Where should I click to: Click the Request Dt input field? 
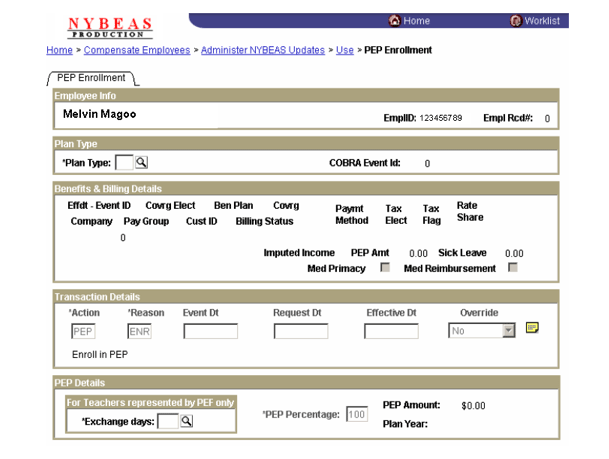pyautogui.click(x=301, y=331)
